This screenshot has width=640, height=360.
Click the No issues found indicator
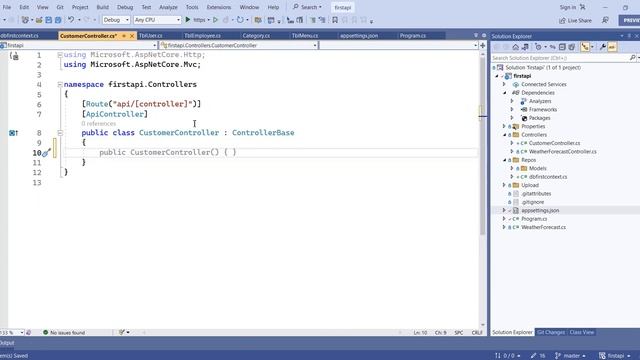64,333
